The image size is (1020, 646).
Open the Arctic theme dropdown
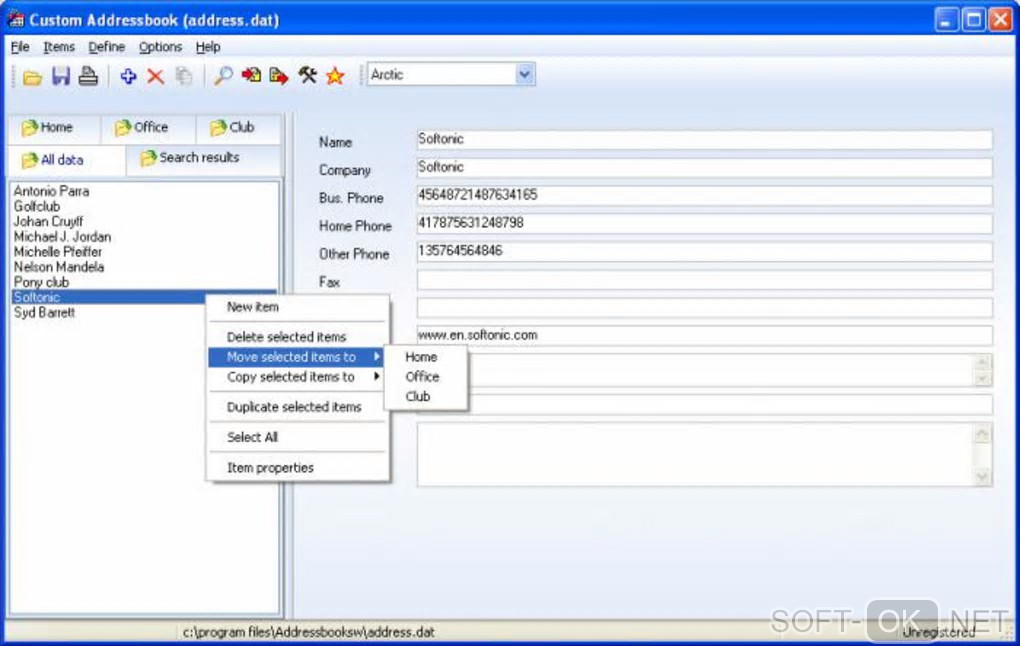(x=524, y=75)
